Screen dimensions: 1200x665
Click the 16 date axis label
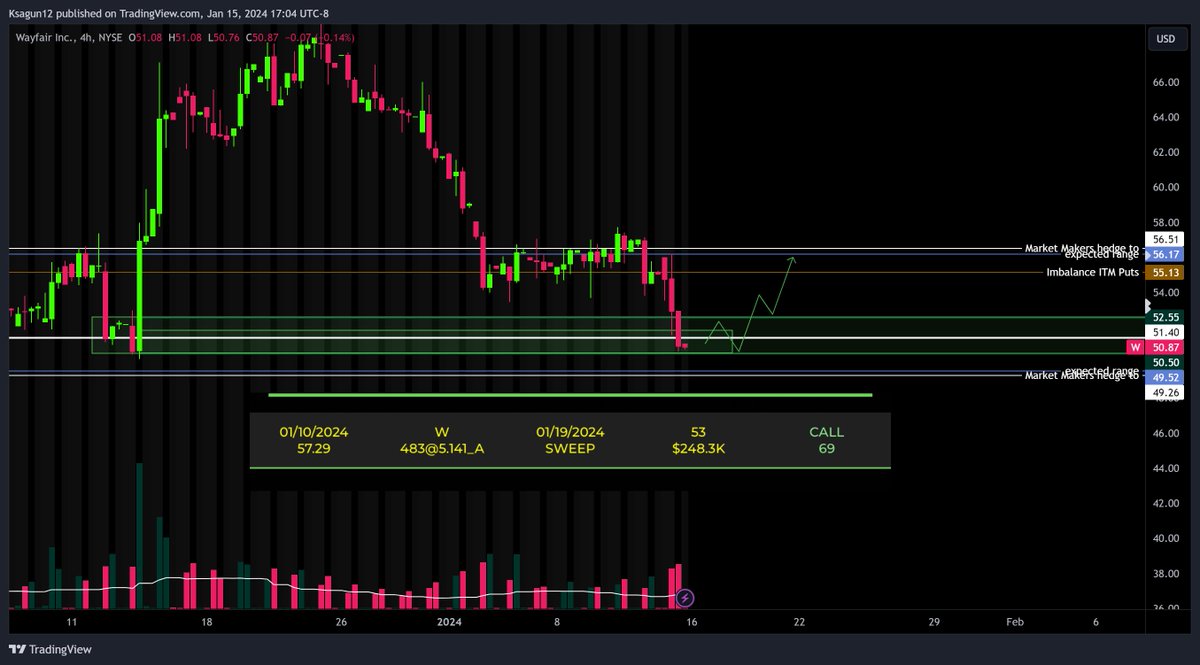pos(692,621)
